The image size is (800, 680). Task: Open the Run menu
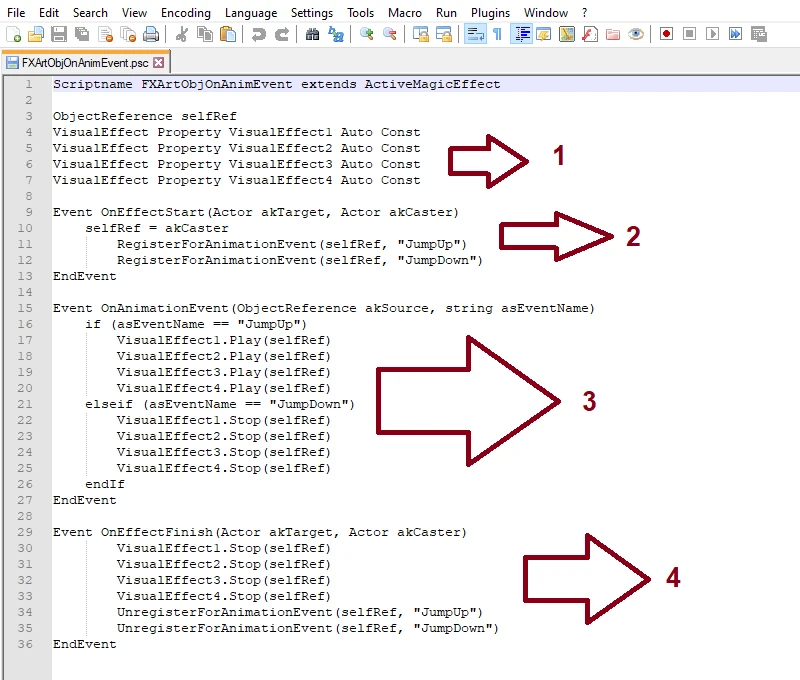446,13
